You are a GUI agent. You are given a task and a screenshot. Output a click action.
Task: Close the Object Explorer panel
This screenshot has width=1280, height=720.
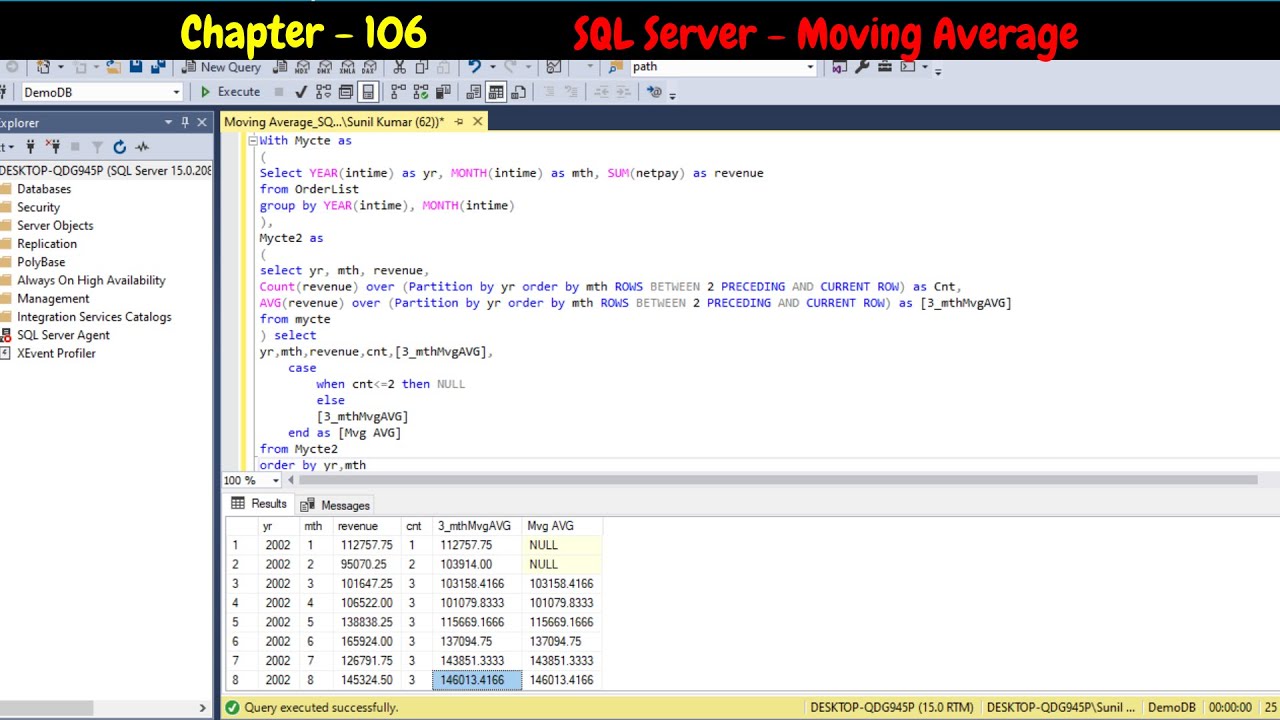pos(202,122)
